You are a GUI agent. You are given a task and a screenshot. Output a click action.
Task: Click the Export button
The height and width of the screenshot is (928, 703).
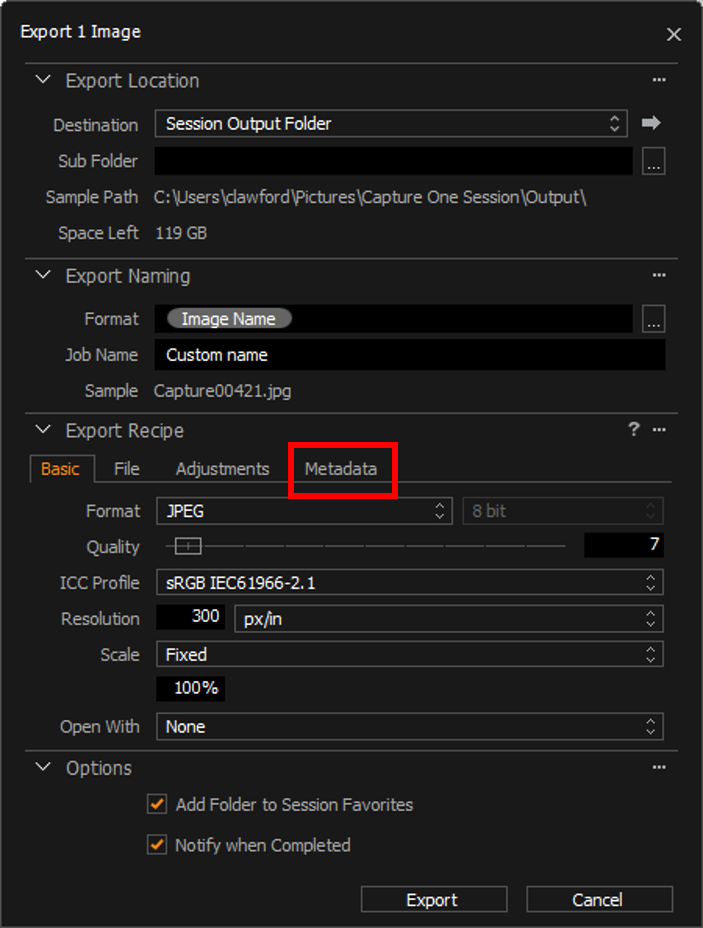(433, 899)
